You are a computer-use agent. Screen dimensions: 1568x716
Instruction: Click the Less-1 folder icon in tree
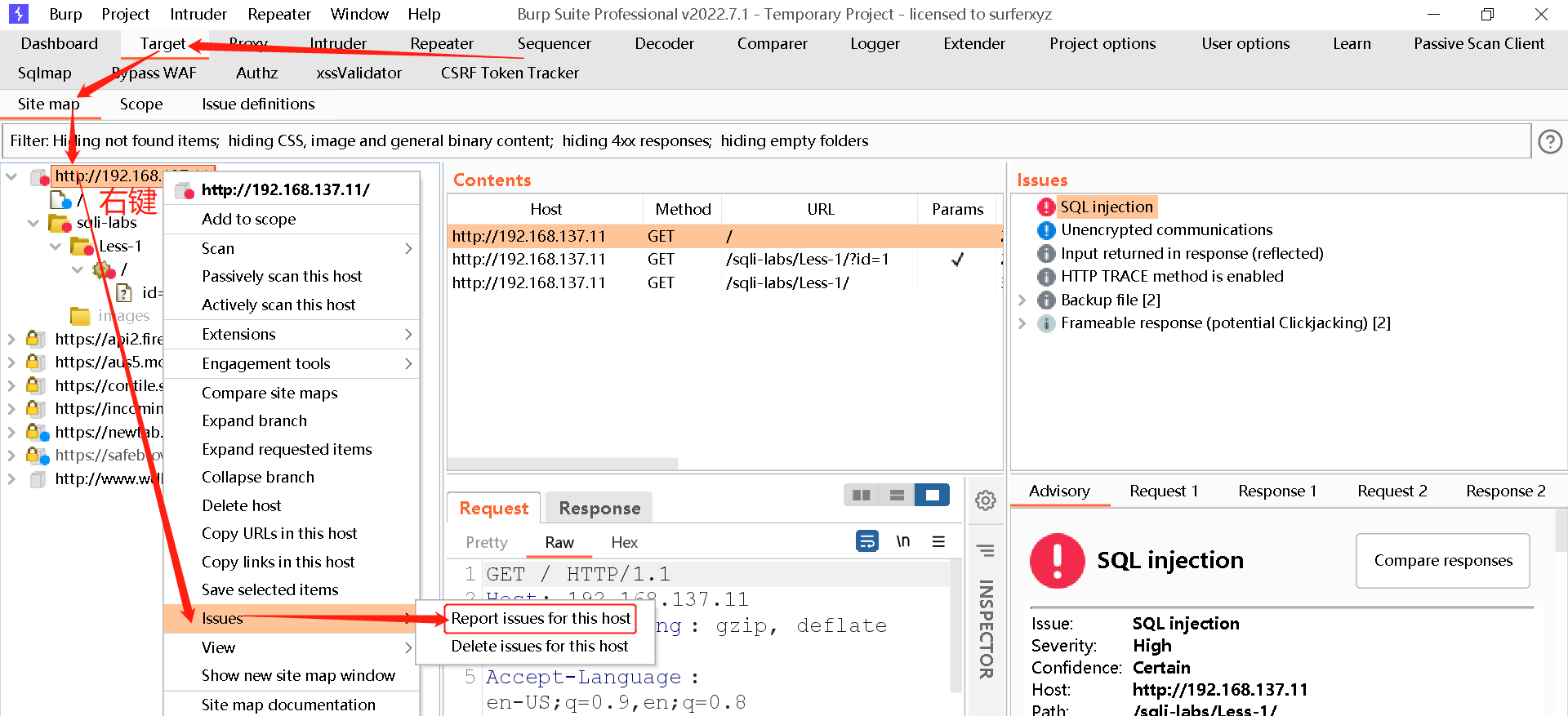pyautogui.click(x=81, y=246)
